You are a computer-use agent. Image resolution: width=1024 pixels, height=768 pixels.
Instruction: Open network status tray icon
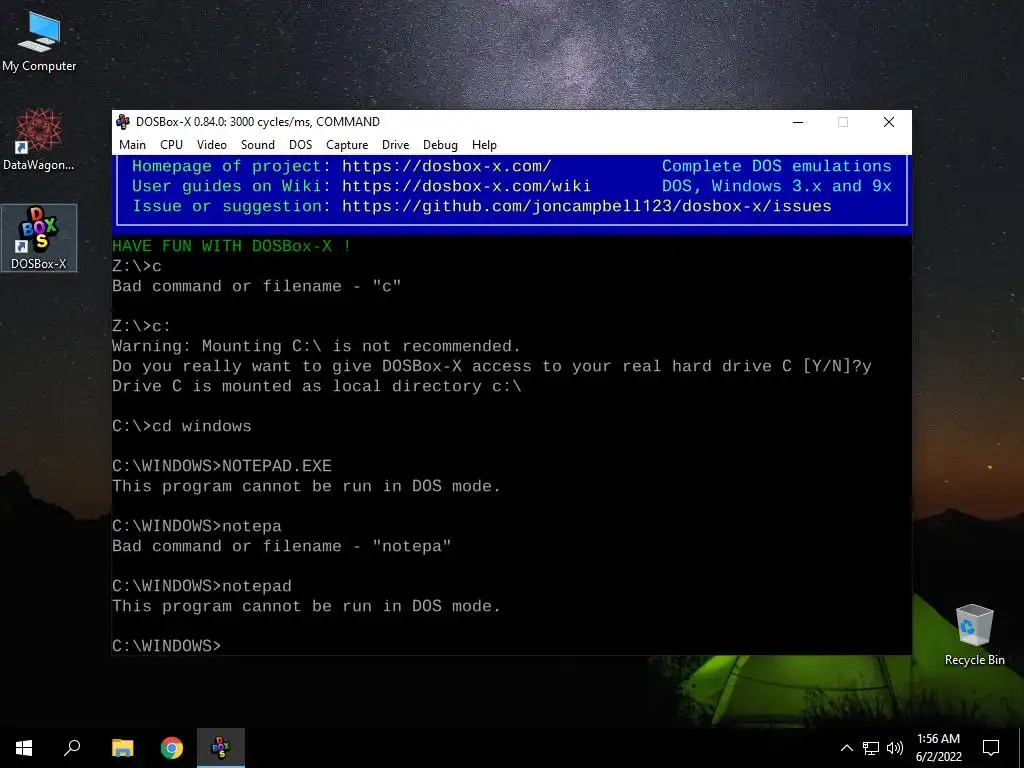(x=871, y=748)
